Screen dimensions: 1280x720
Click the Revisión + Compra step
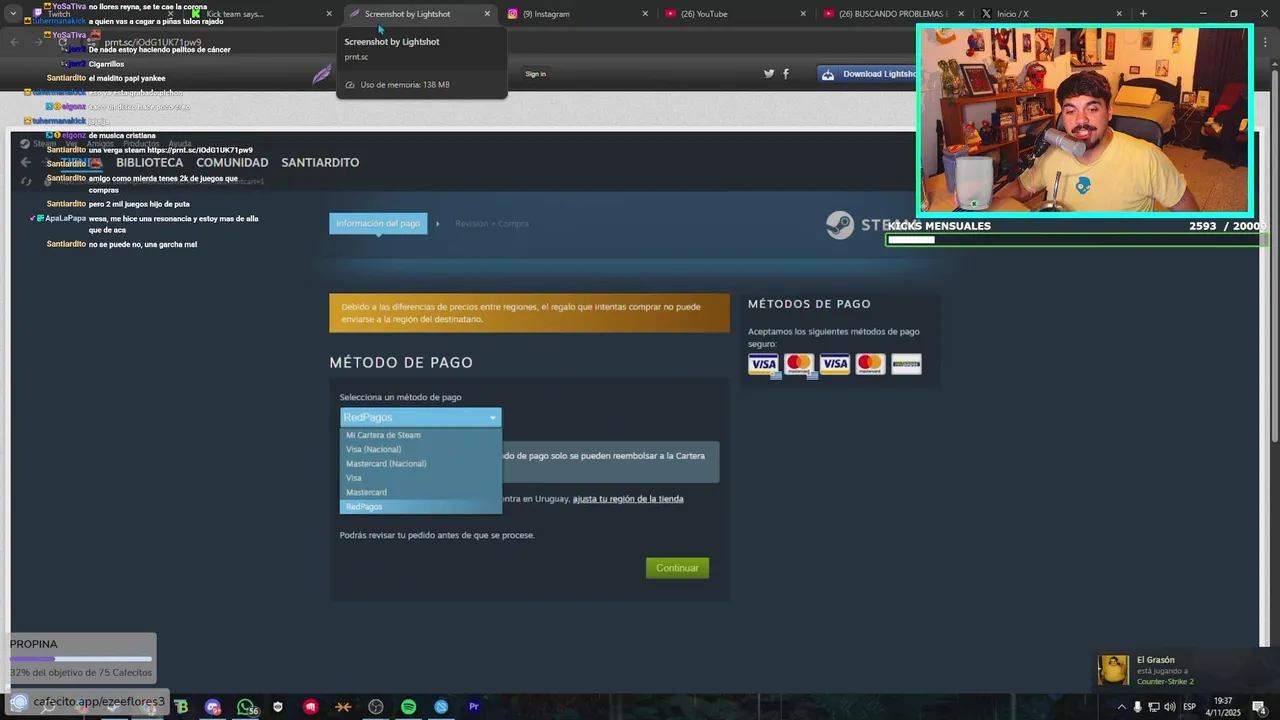[492, 224]
